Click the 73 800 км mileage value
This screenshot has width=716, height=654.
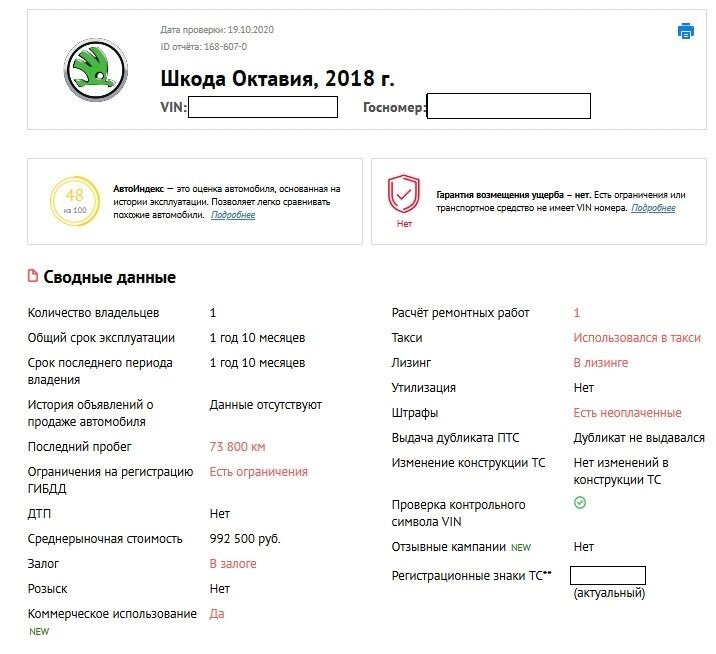(x=237, y=447)
